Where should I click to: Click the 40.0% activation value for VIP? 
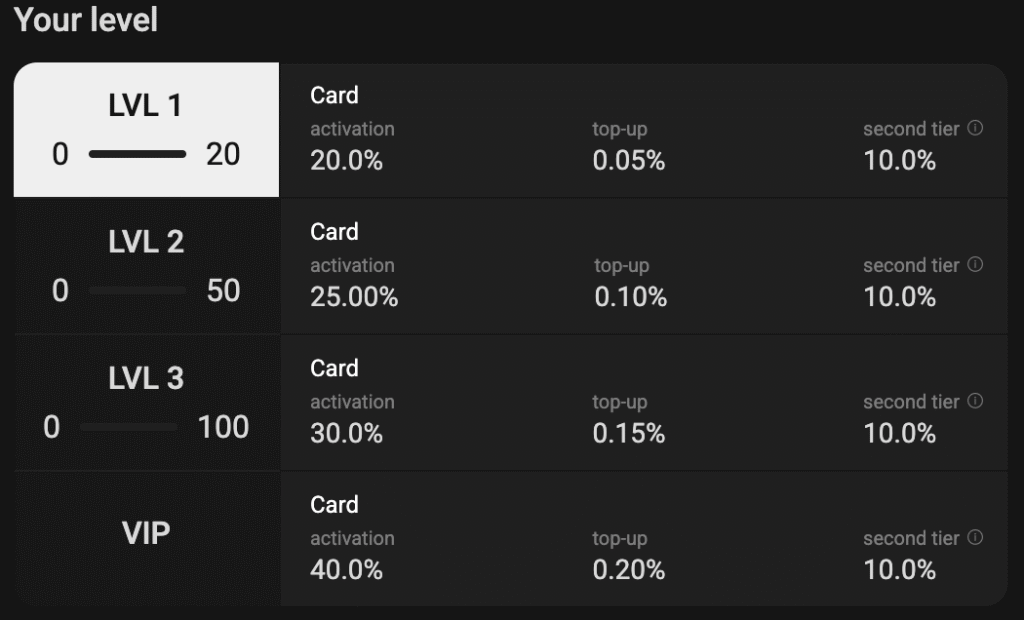[x=346, y=570]
